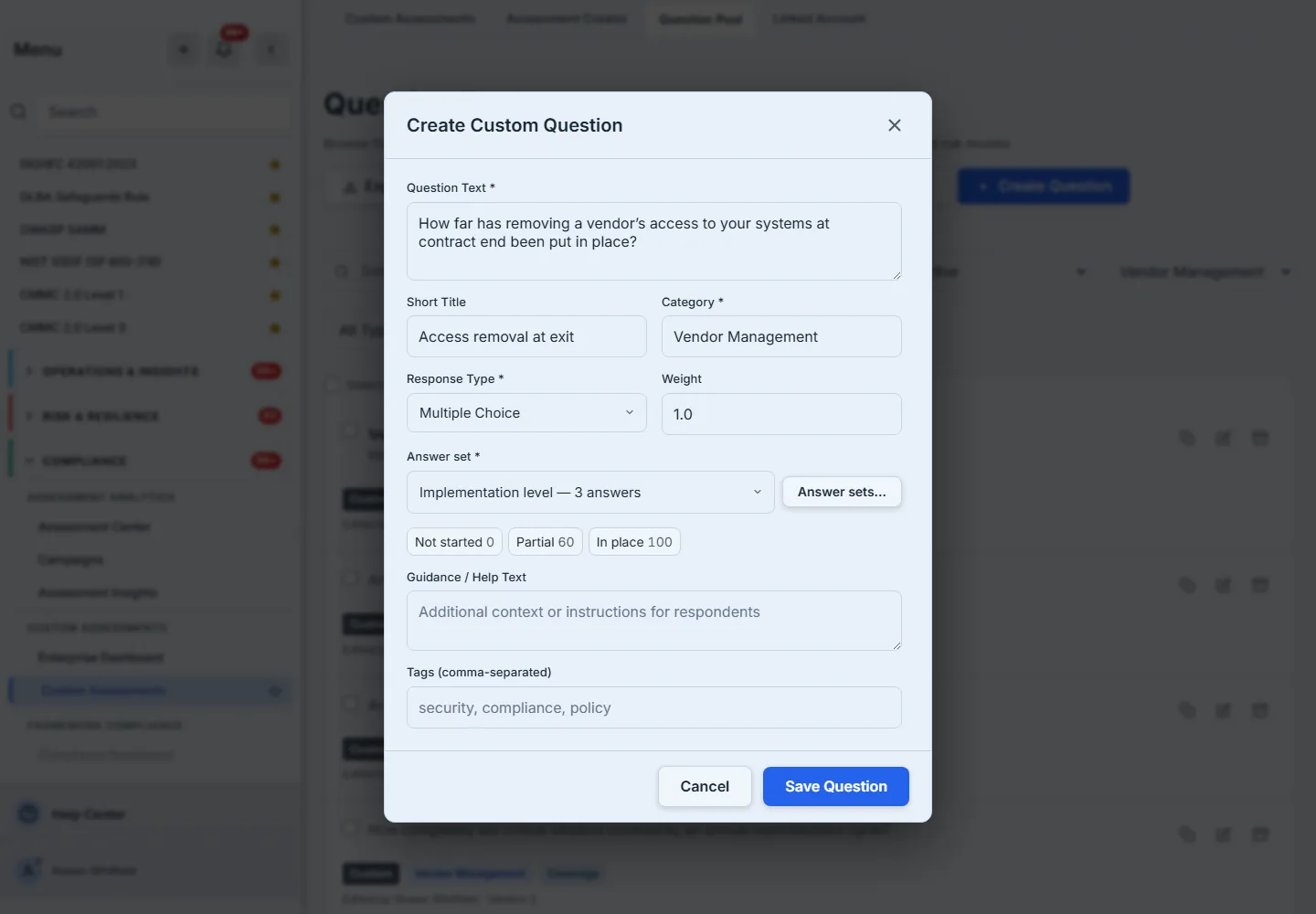Click the Category field showing Vendor Management
1316x914 pixels.
coord(781,336)
